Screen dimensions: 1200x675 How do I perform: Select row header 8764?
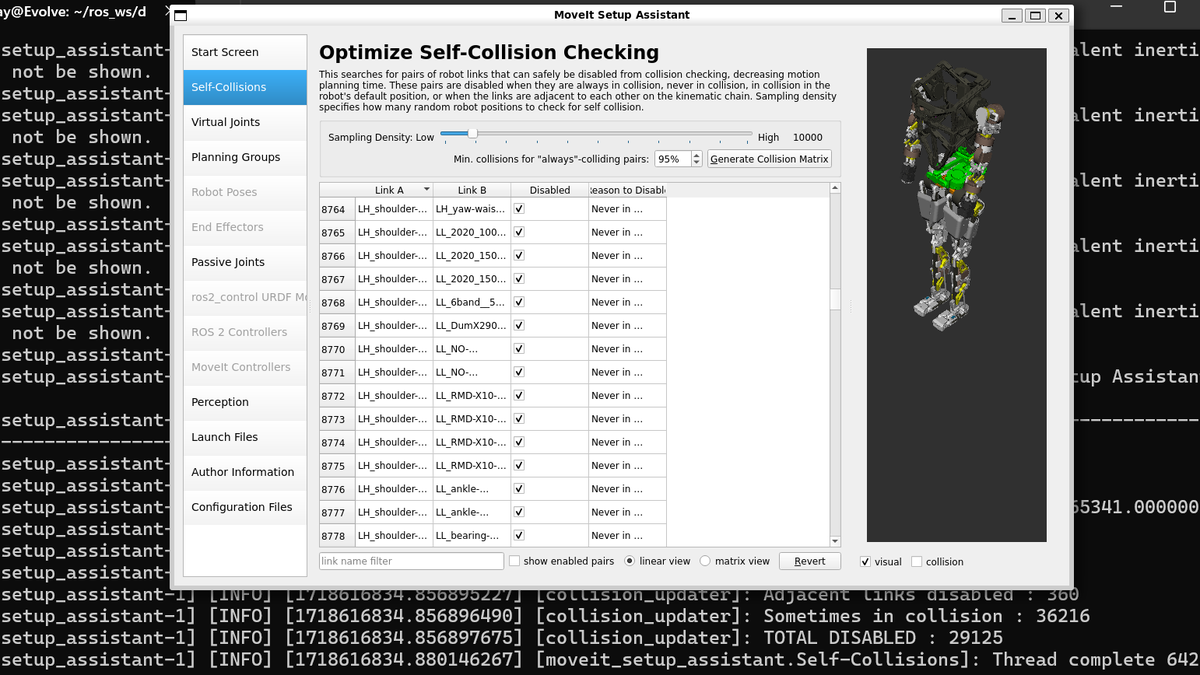pyautogui.click(x=337, y=210)
